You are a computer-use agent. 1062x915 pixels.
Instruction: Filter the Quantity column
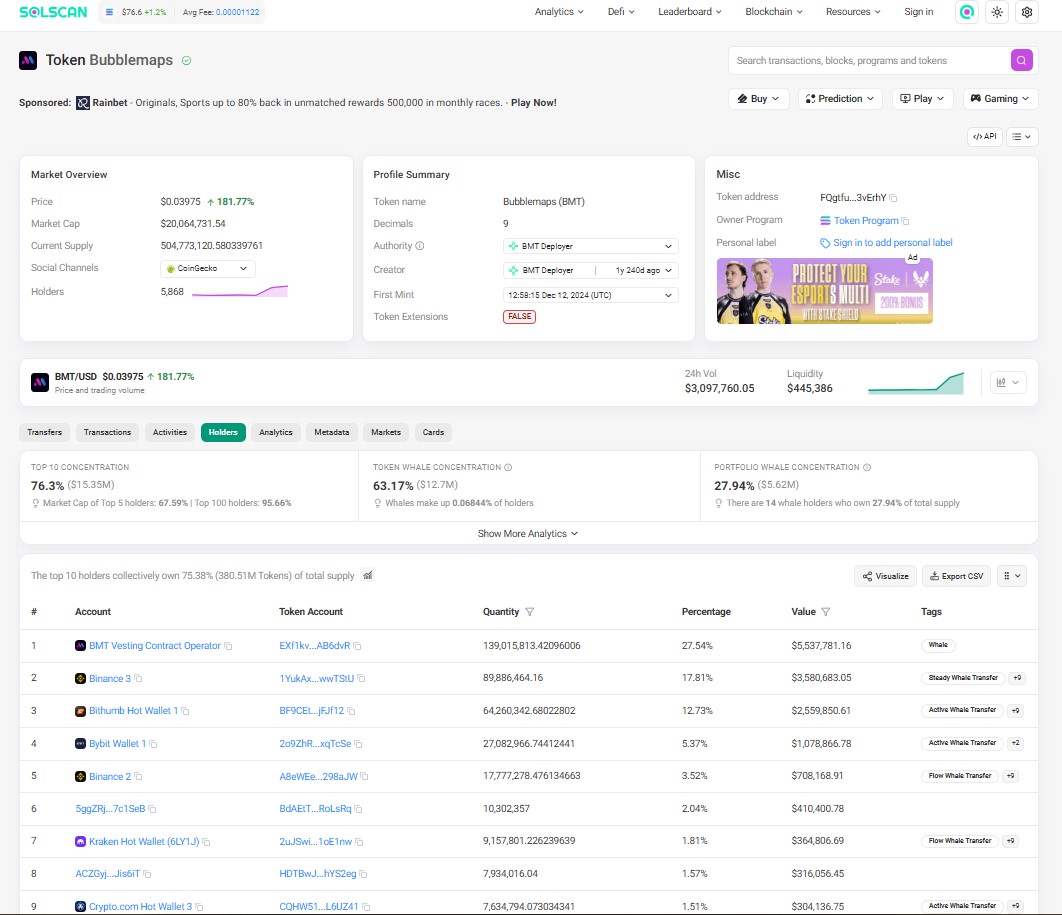pos(530,612)
